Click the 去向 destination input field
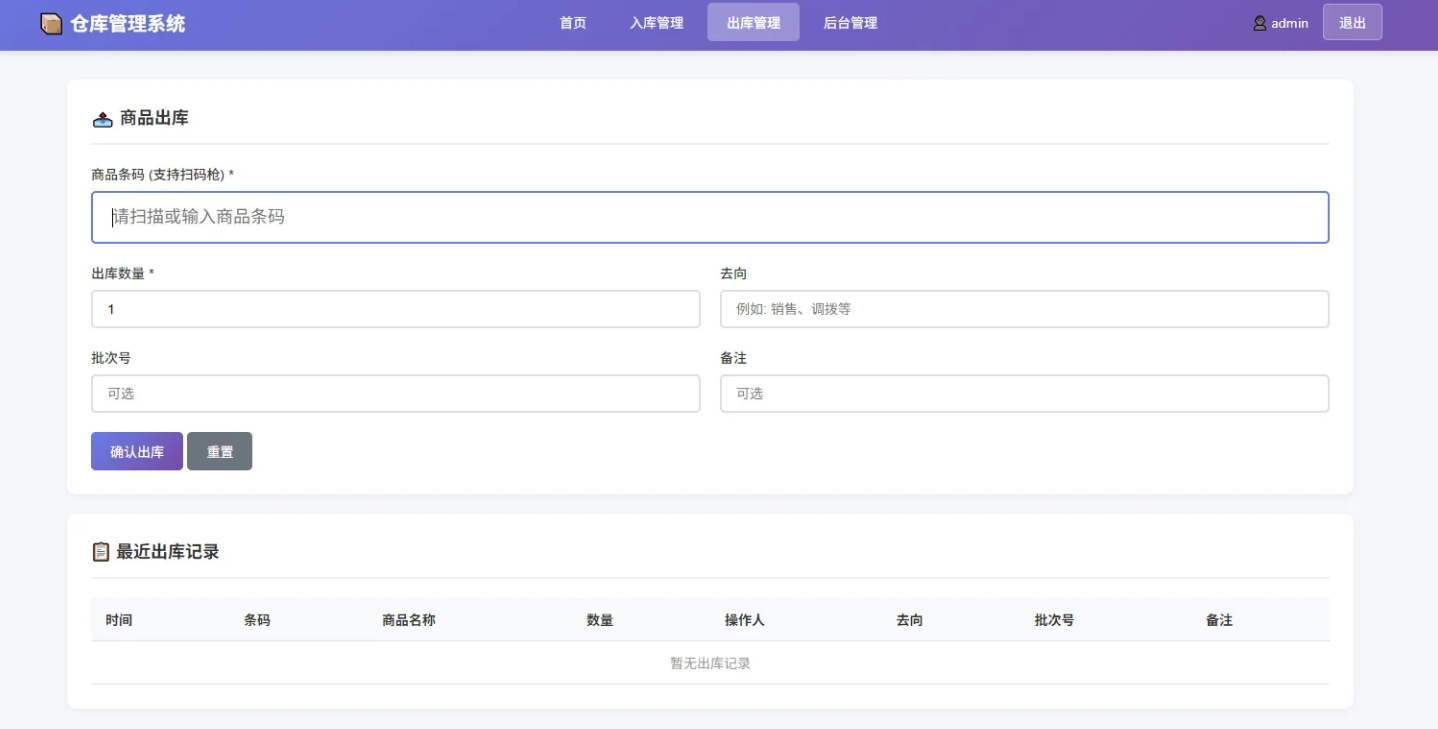1438x729 pixels. 1024,309
